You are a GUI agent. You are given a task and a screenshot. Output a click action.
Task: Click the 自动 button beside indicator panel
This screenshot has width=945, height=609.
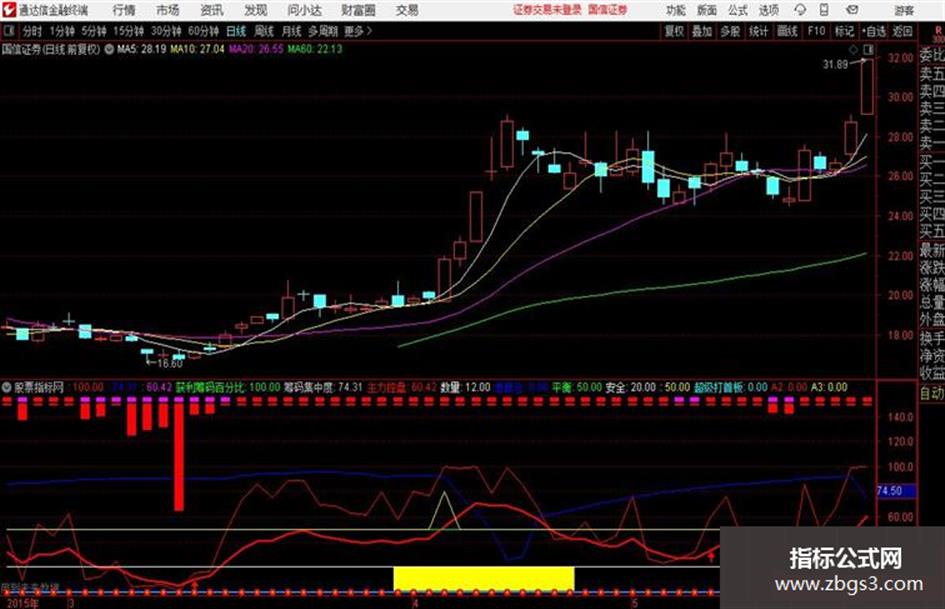coord(931,394)
